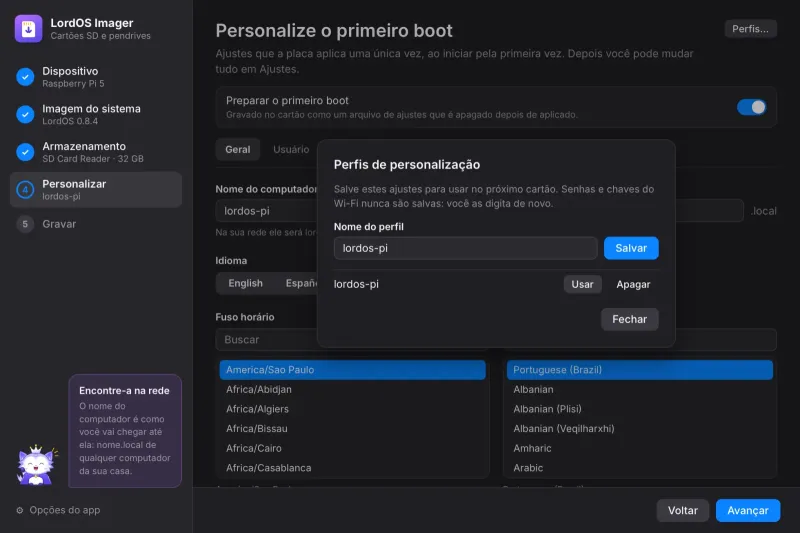
Task: Select Portuguese (Brazil) keyboard layout
Action: [640, 370]
